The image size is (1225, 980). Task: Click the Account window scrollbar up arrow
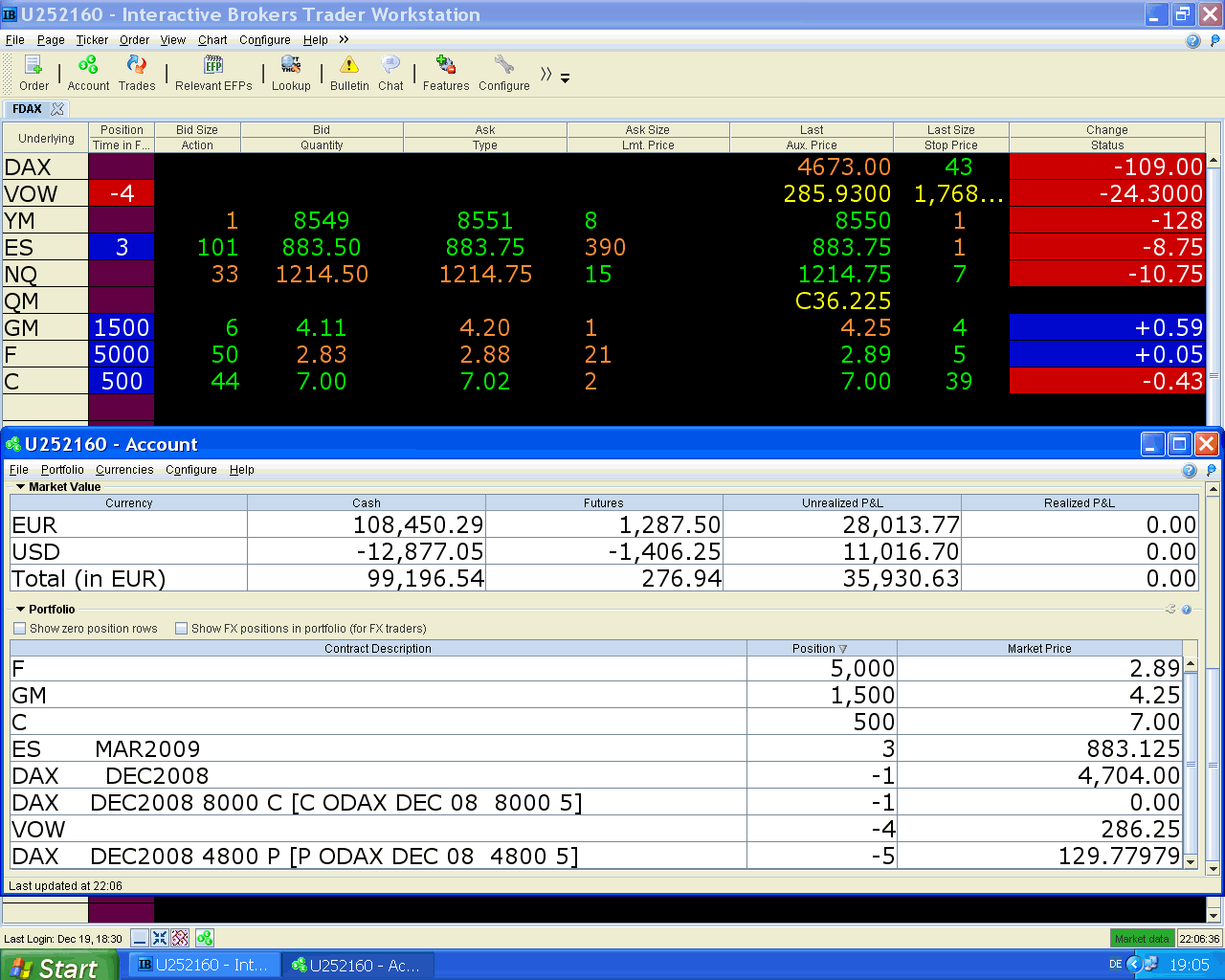[1212, 490]
